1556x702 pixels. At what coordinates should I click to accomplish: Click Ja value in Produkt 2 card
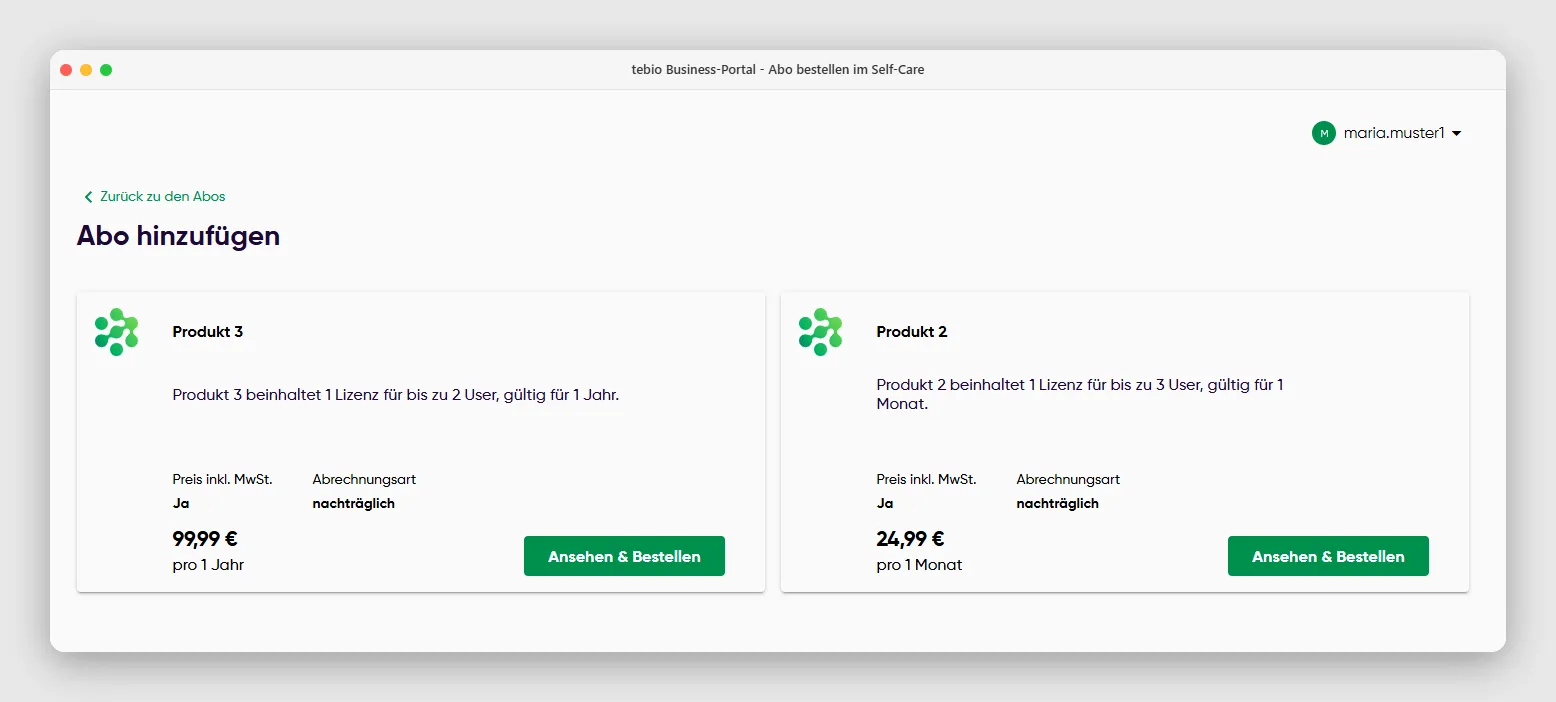(x=885, y=504)
